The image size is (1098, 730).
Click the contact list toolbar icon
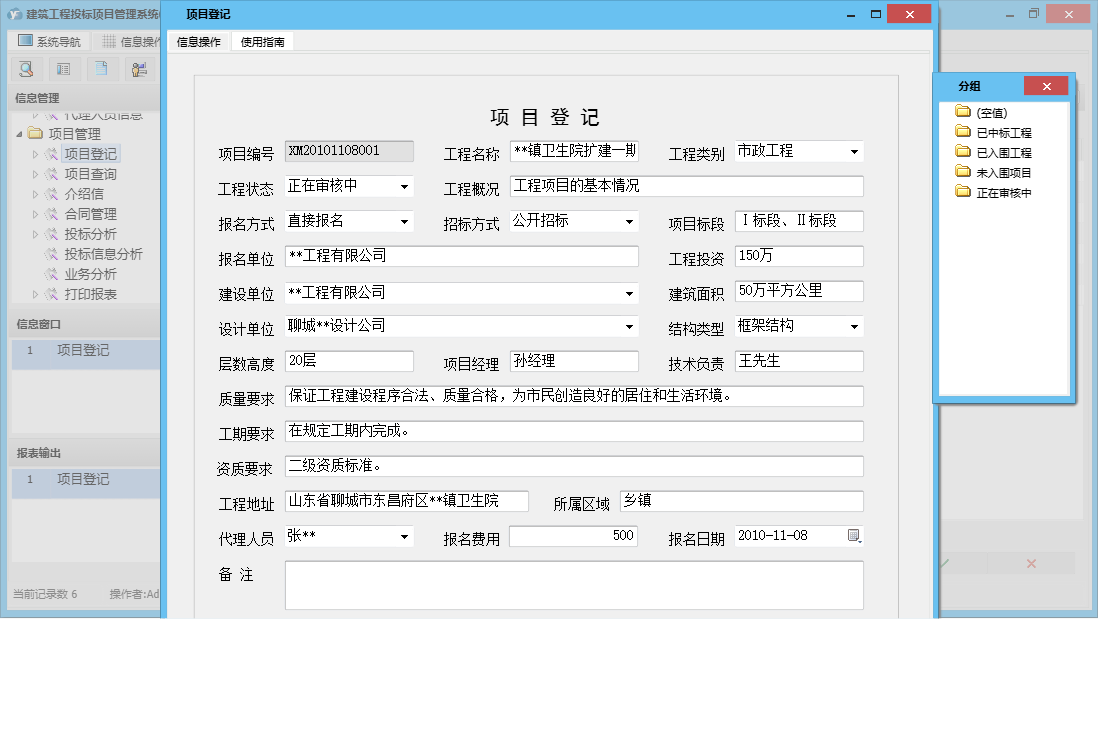(x=63, y=68)
